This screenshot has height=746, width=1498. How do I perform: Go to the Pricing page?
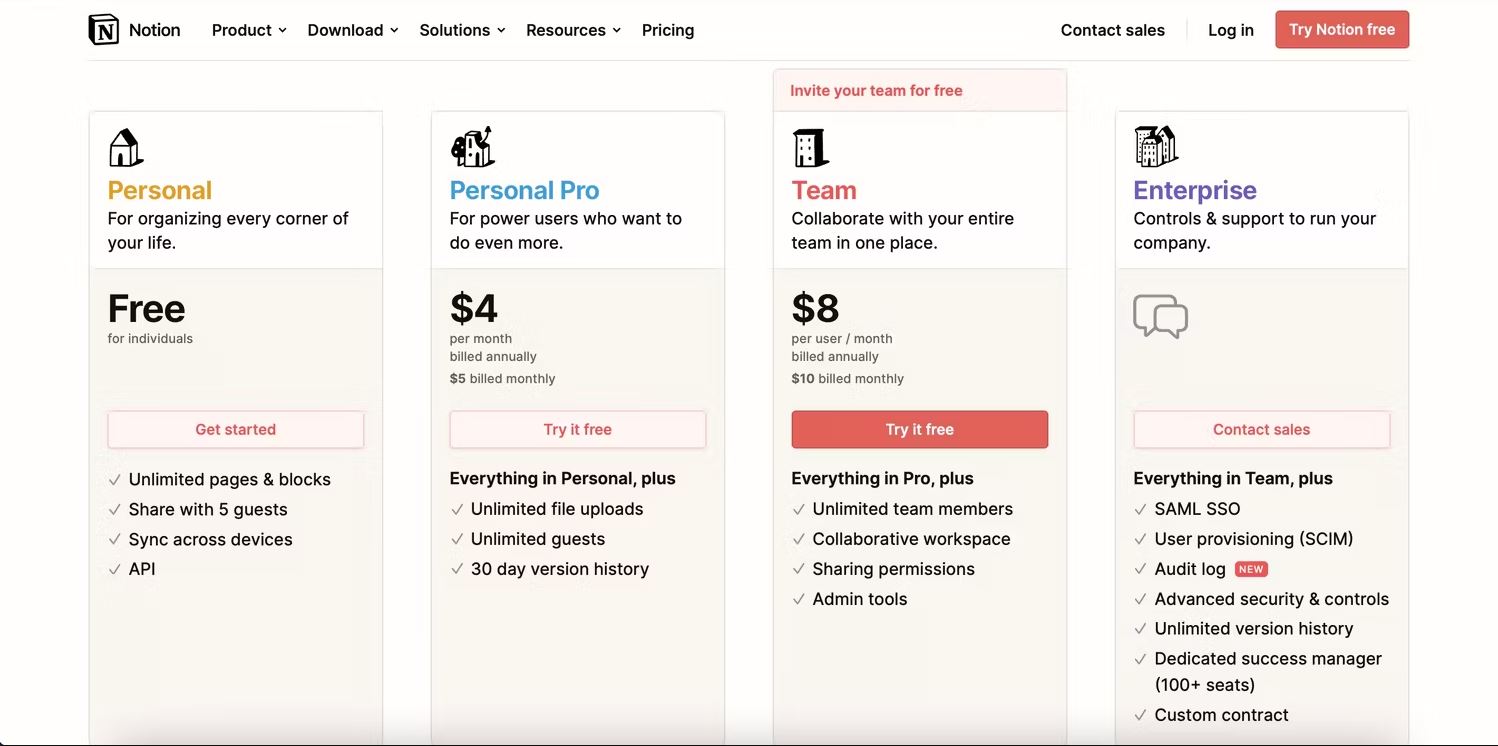[668, 30]
